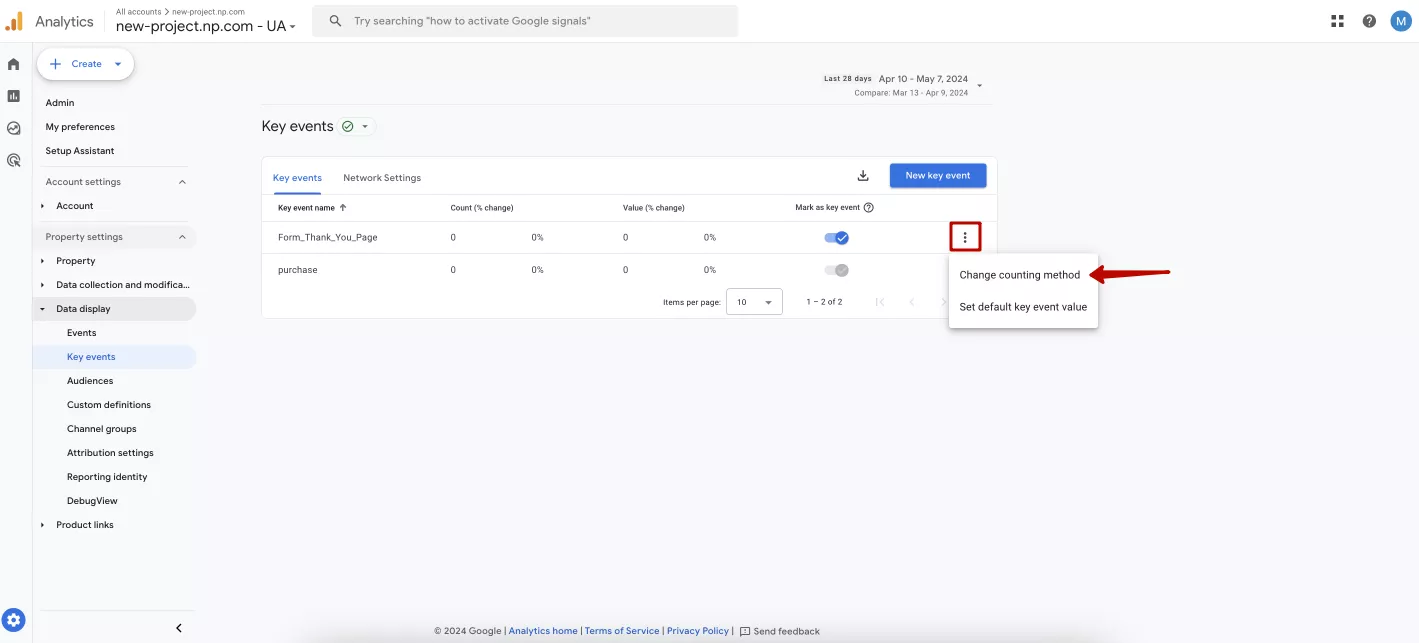The image size is (1419, 643).
Task: Open Channel groups in sidebar
Action: [x=102, y=429]
